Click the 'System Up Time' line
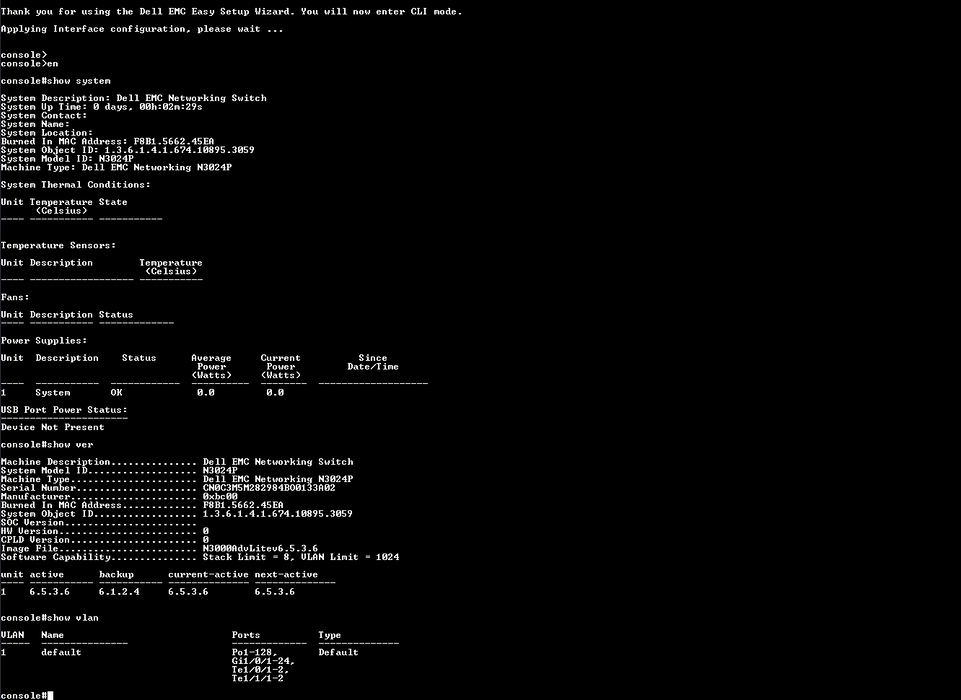 pos(102,107)
